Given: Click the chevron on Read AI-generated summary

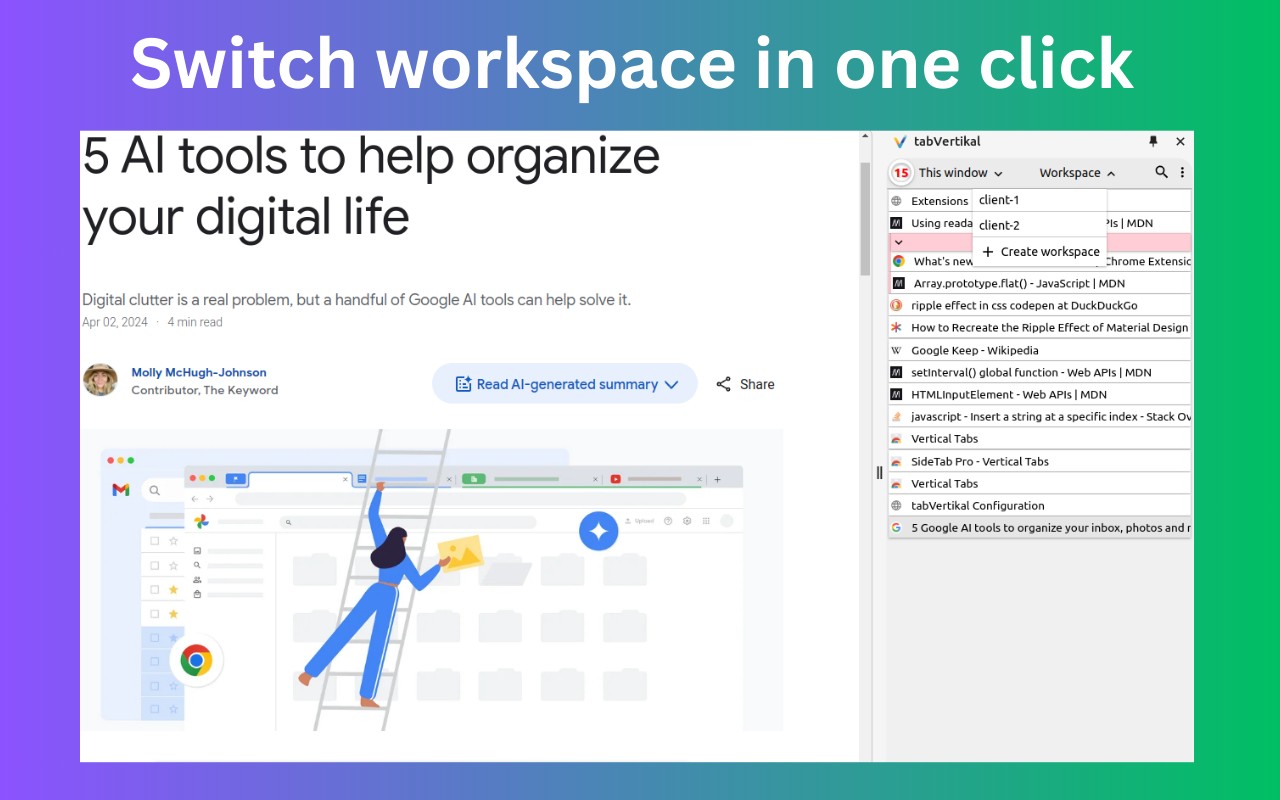Looking at the screenshot, I should coord(671,384).
